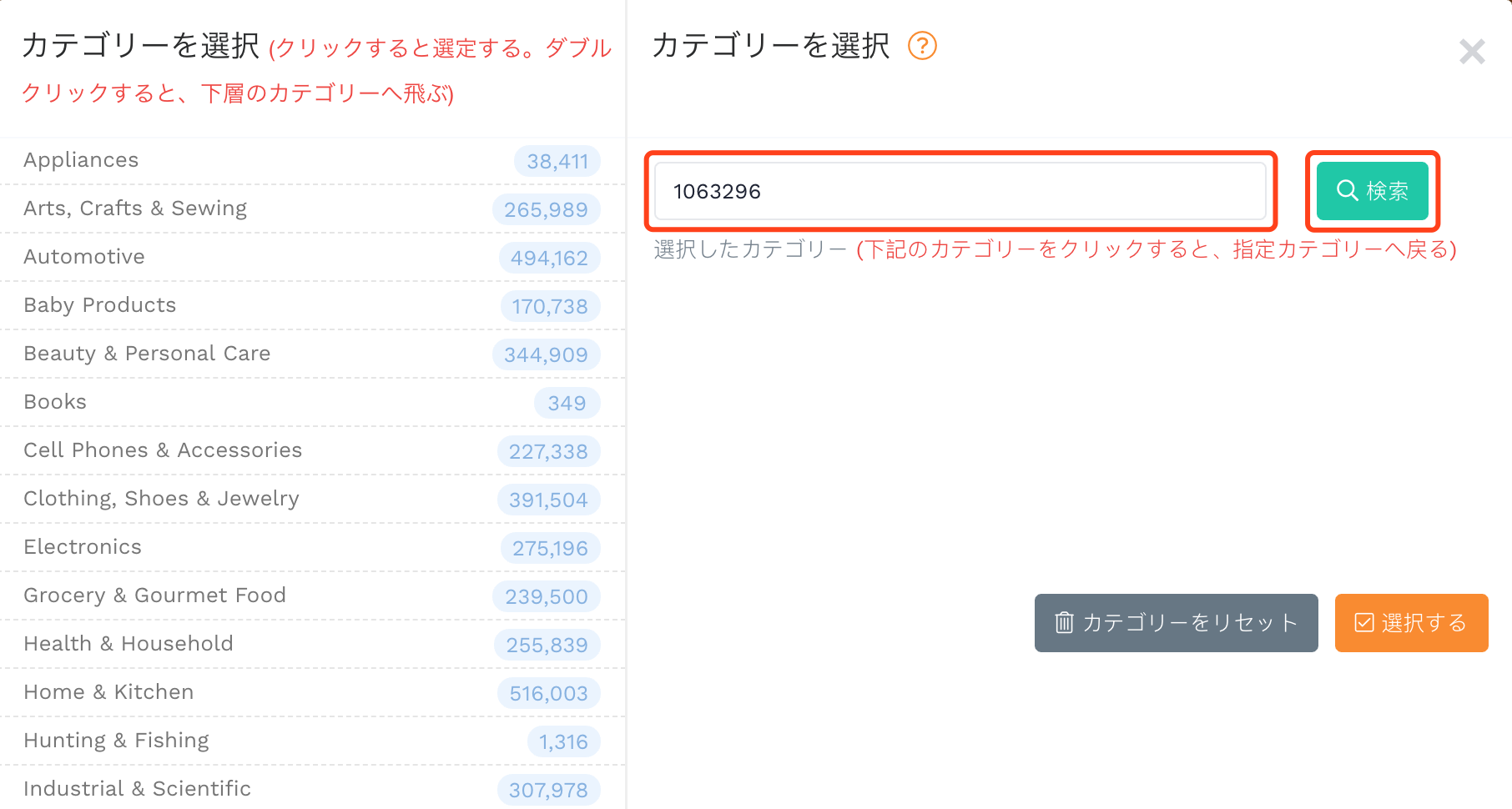Viewport: 1512px width, 809px height.
Task: Click the カテゴリーをリセット reset button
Action: click(x=1177, y=623)
